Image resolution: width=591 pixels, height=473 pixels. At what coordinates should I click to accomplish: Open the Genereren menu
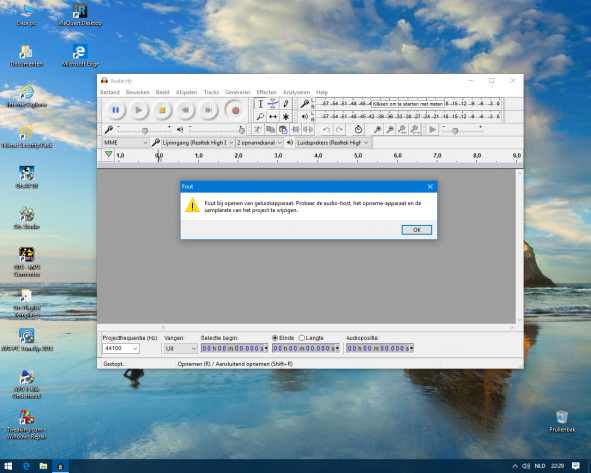pos(237,92)
